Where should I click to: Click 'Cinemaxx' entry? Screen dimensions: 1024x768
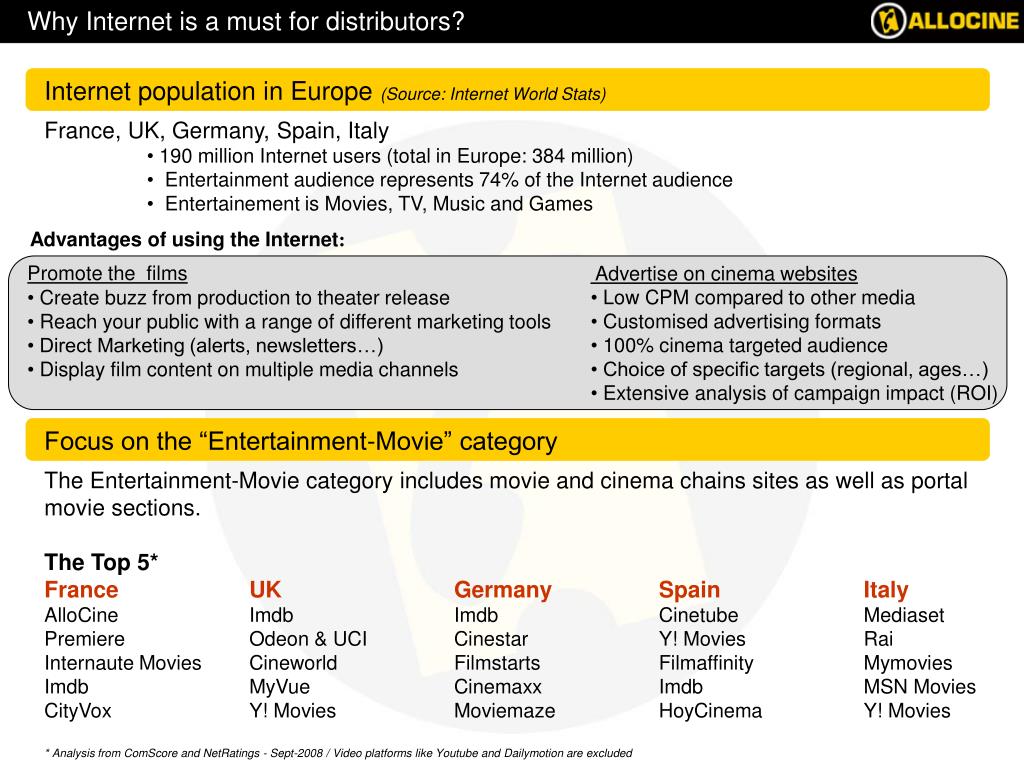[x=498, y=687]
